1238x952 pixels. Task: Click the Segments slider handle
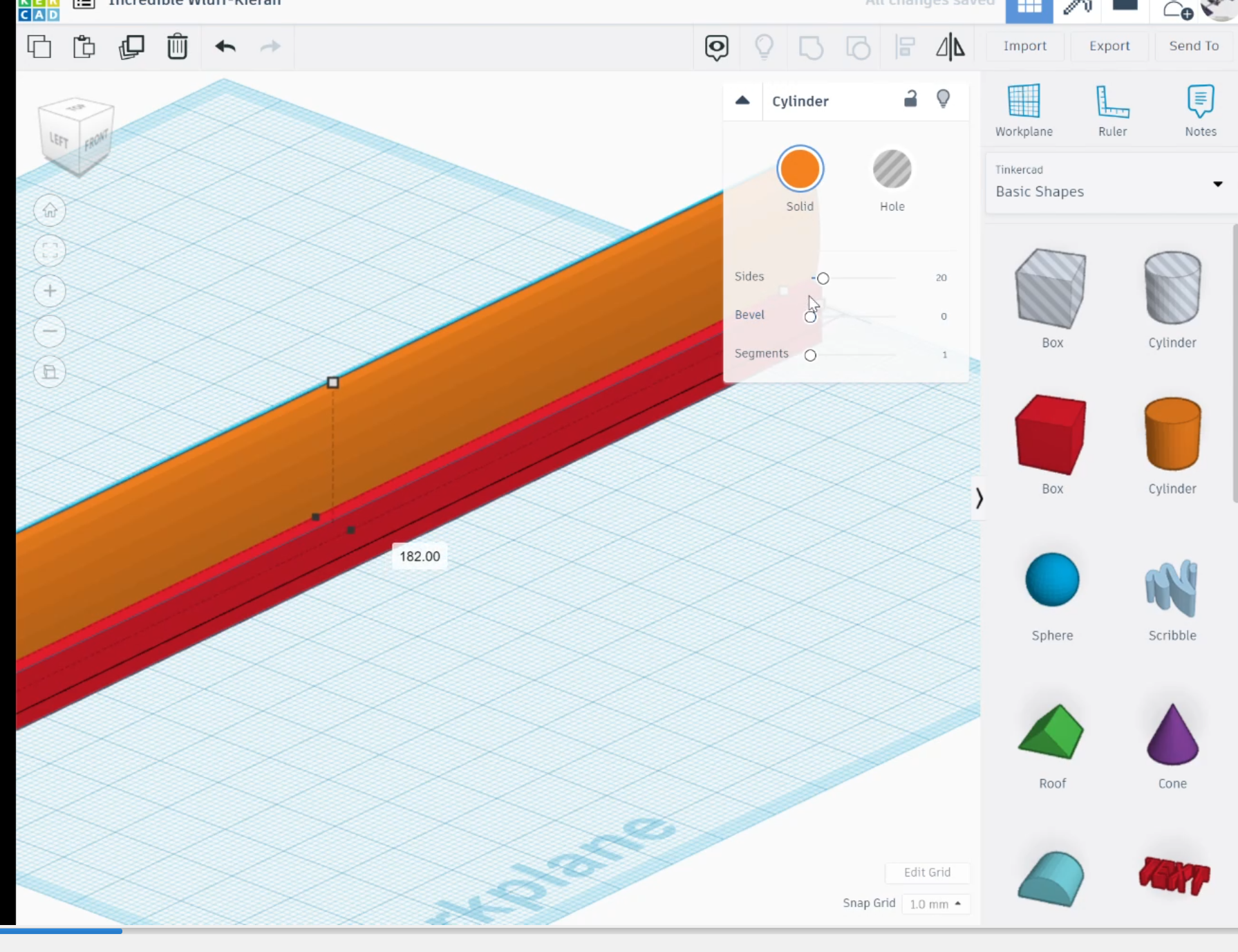click(810, 355)
